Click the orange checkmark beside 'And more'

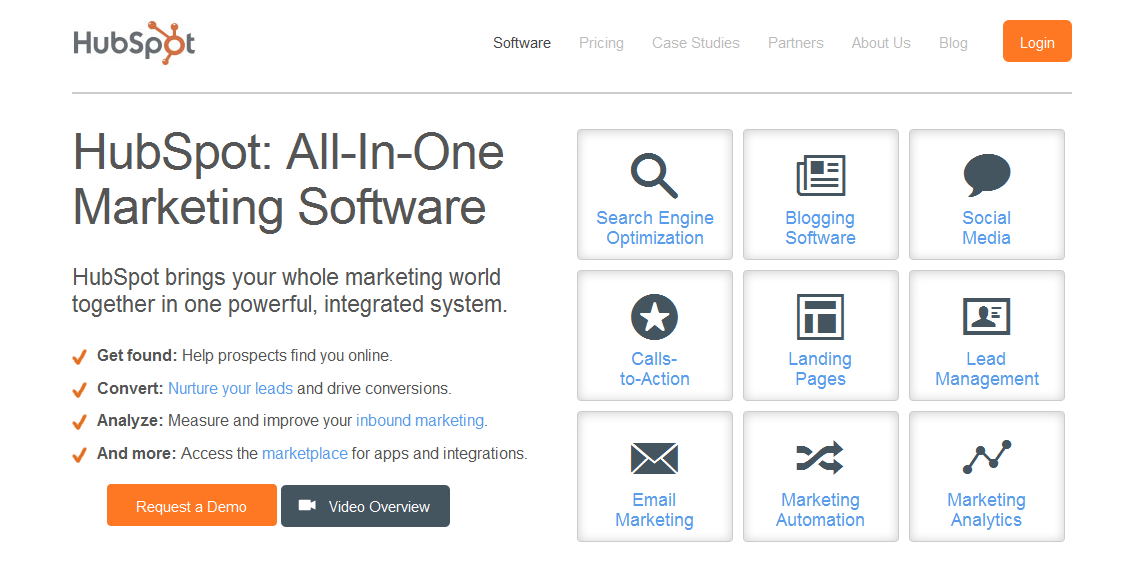(x=79, y=455)
